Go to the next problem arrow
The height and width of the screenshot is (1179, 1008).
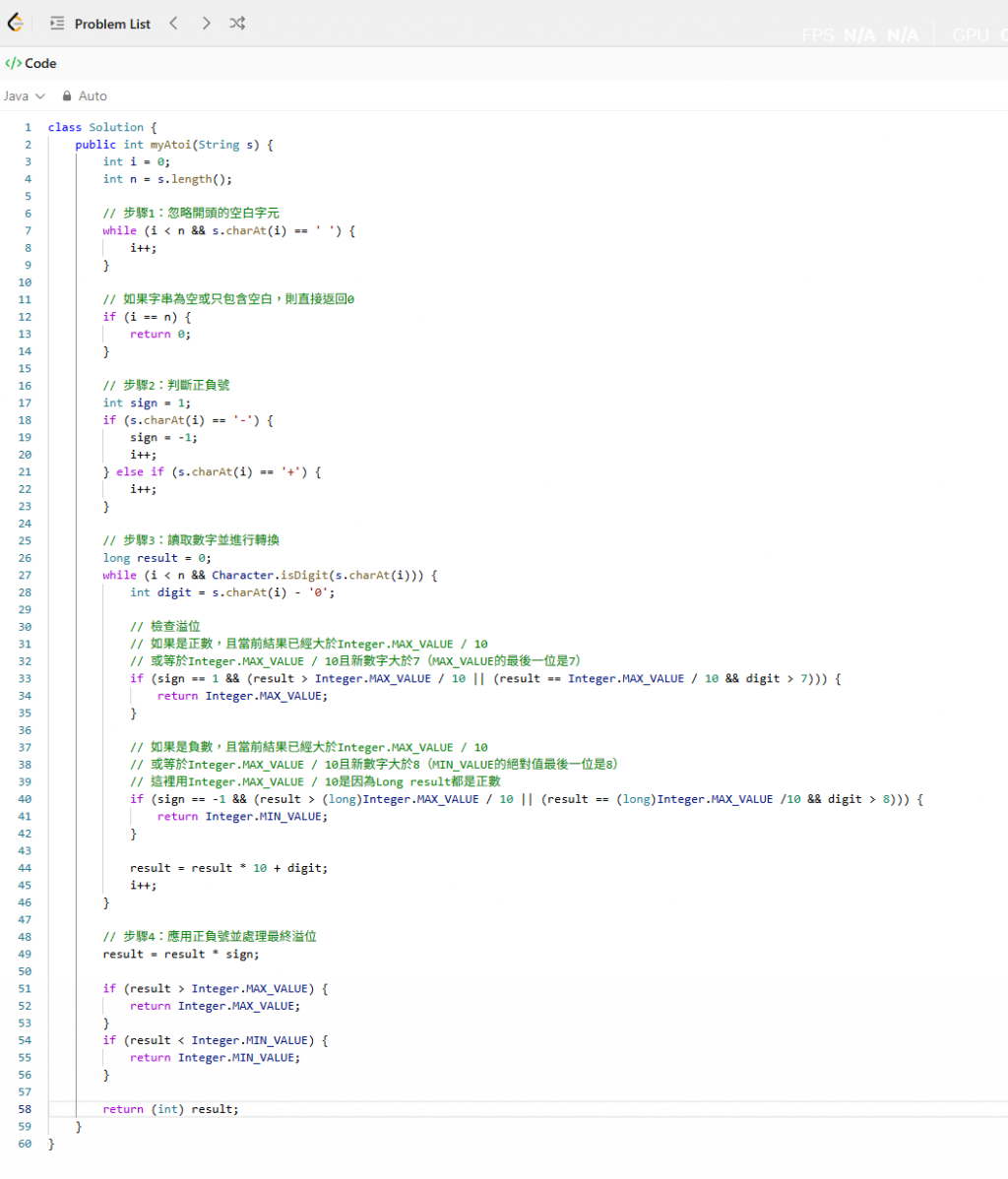pyautogui.click(x=206, y=24)
